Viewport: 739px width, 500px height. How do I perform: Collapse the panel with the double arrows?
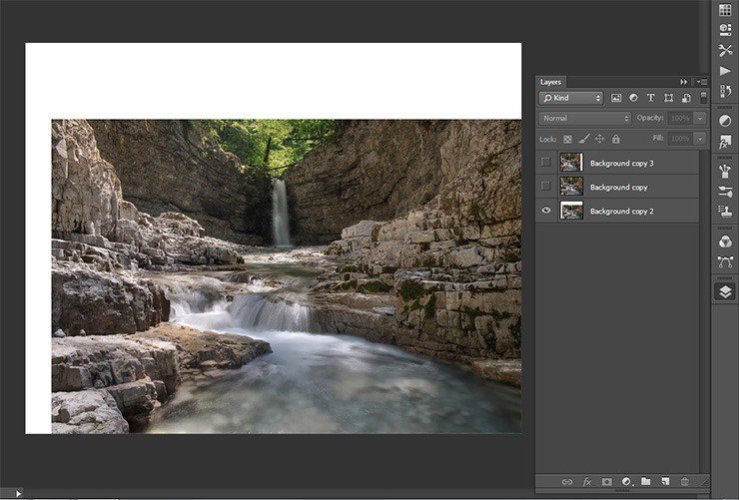pyautogui.click(x=684, y=82)
